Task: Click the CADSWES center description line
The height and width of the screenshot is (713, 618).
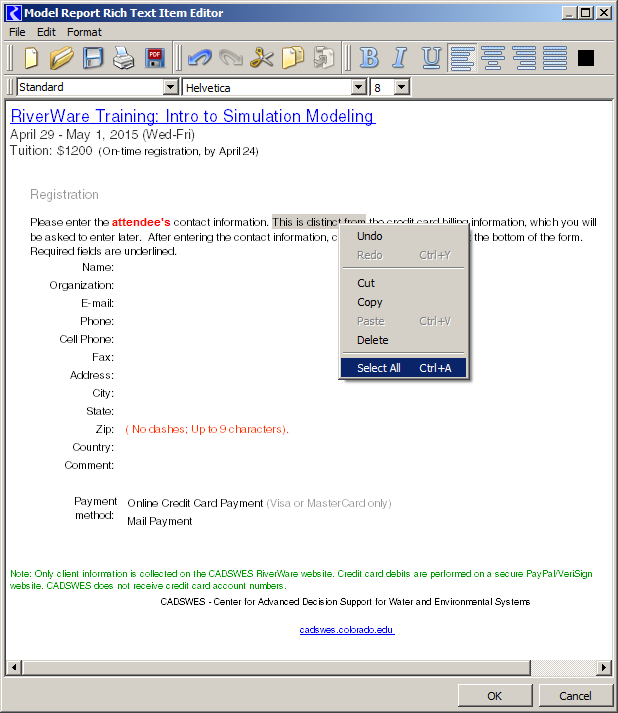Action: (345, 602)
